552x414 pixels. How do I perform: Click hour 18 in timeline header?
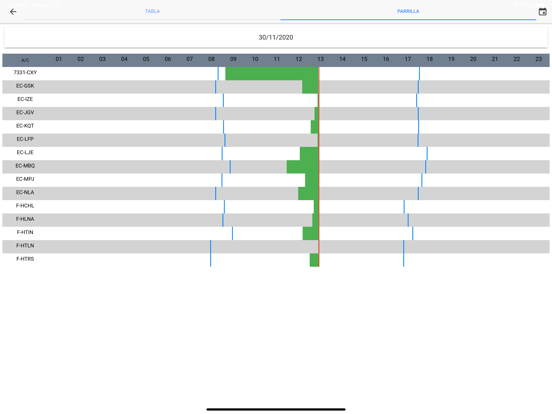(x=429, y=59)
